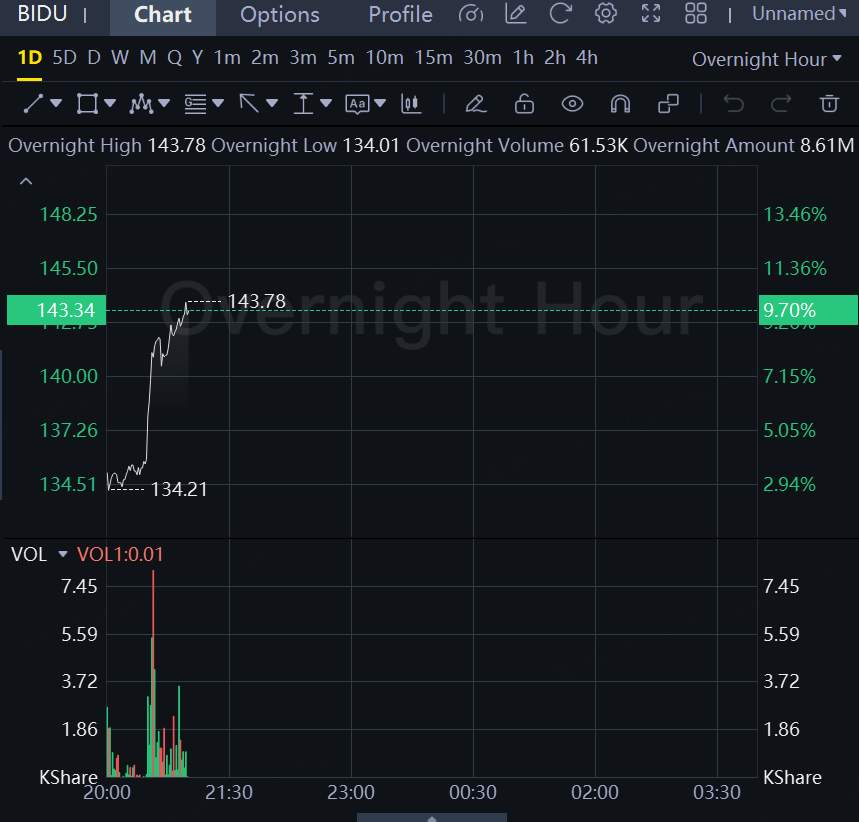Select the Fibonacci/level lines tool
Image resolution: width=859 pixels, height=822 pixels.
[x=195, y=104]
